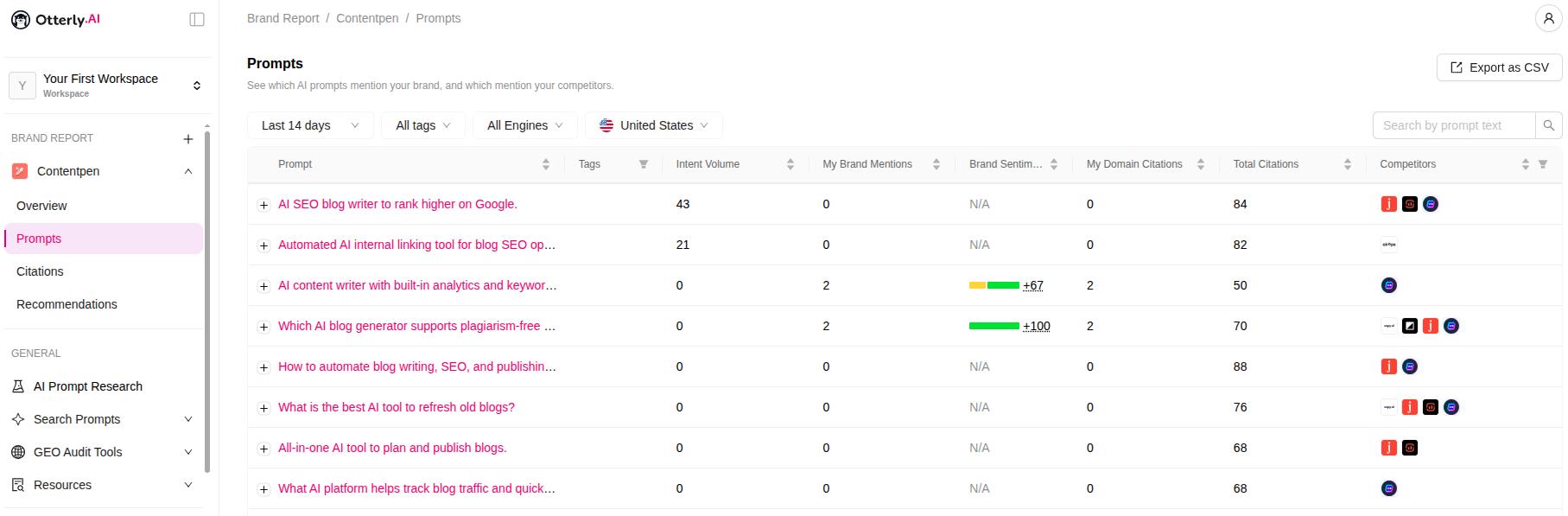Image resolution: width=1568 pixels, height=516 pixels.
Task: Collapse the sidebar panel toggle
Action: pos(197,19)
